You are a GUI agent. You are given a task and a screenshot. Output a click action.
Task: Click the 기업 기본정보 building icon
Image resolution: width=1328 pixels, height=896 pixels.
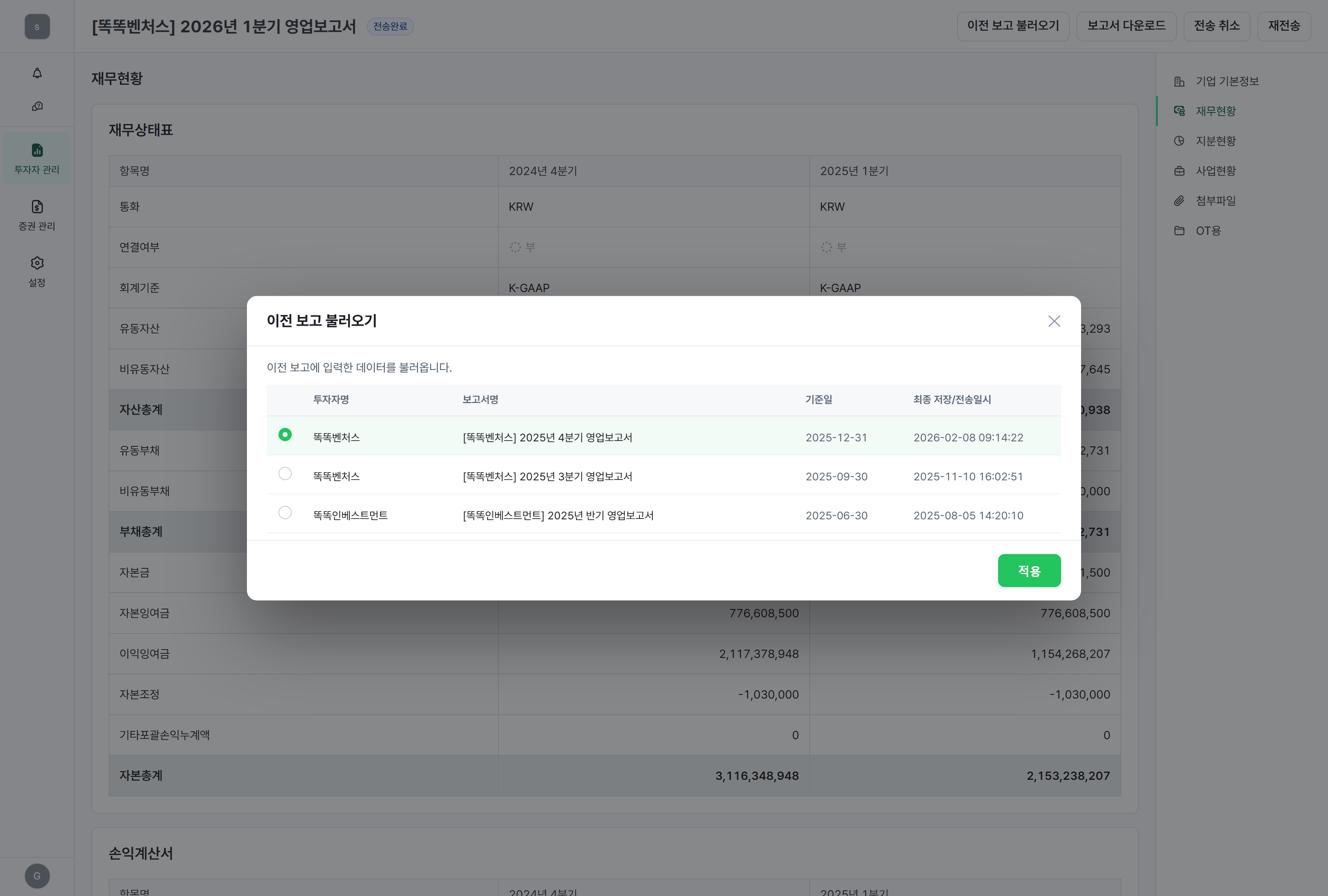click(1179, 82)
